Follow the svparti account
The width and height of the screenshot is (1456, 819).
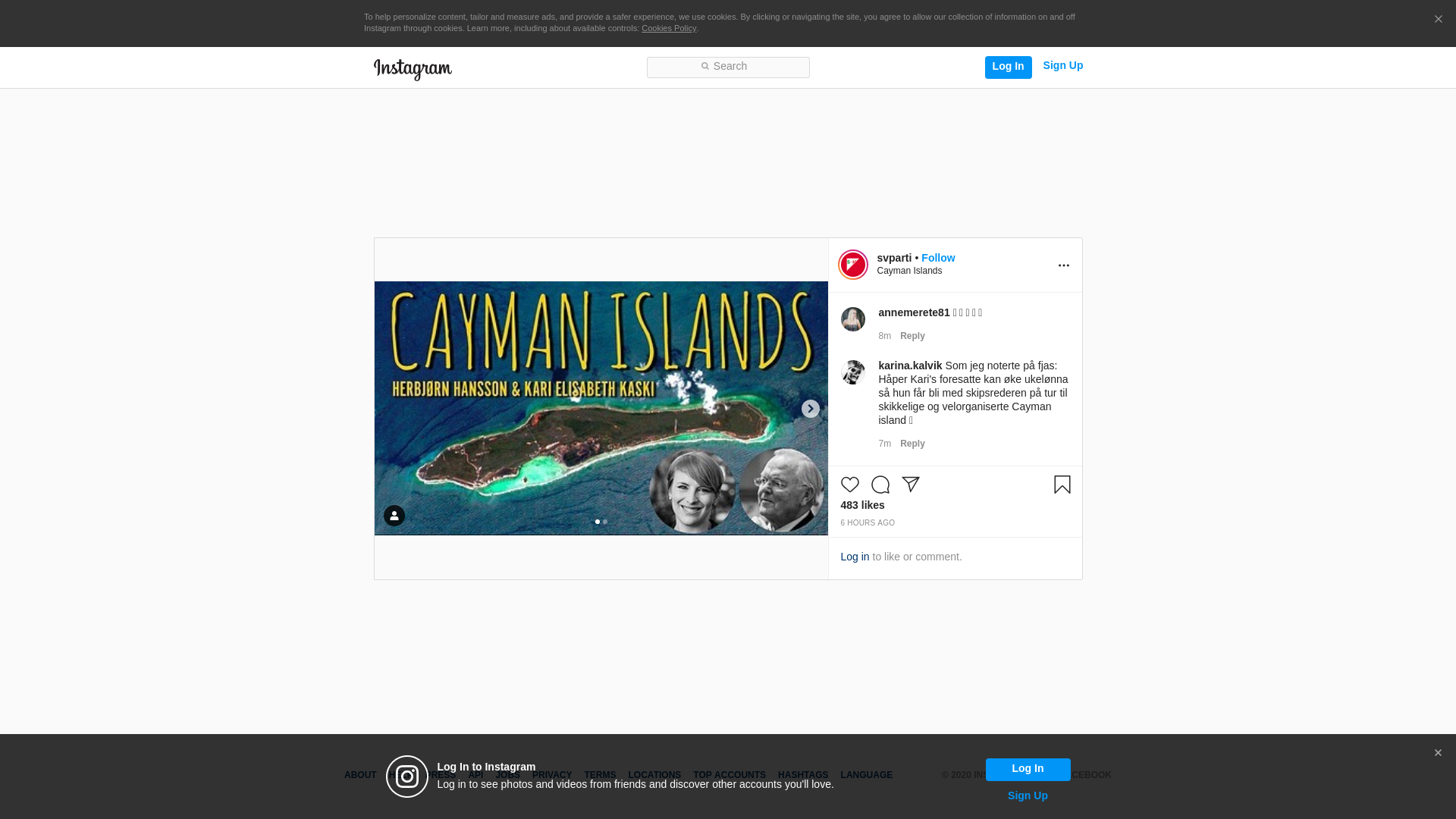938,258
